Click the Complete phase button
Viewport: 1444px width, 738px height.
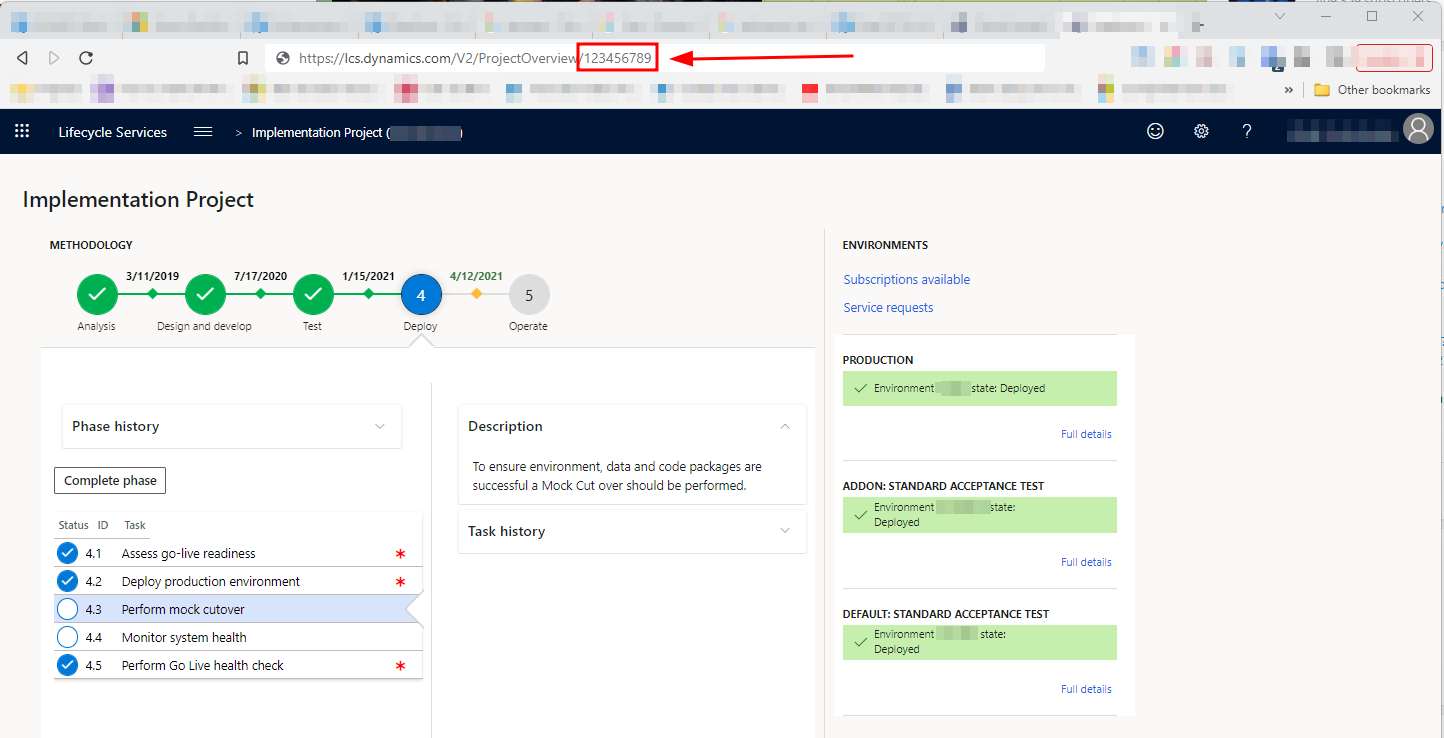point(110,481)
